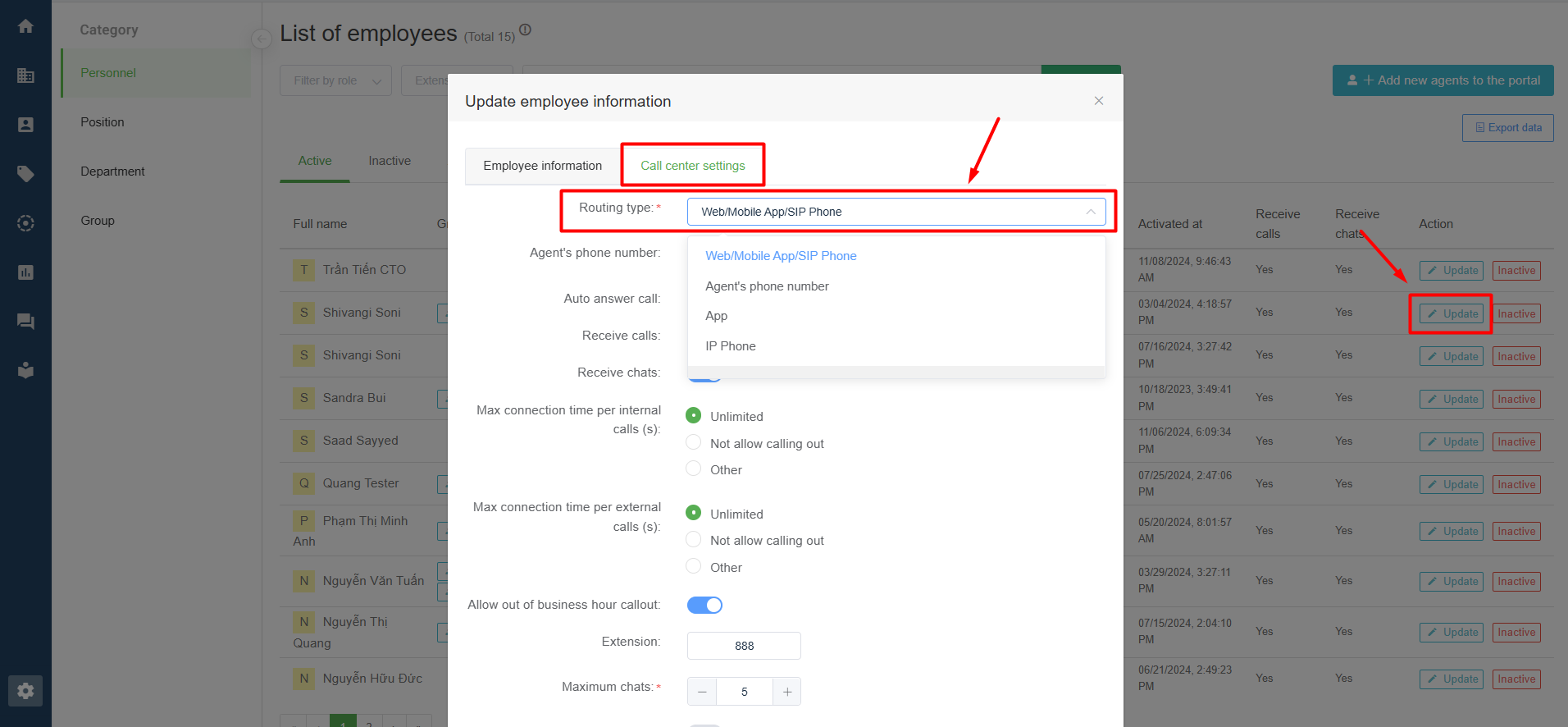The height and width of the screenshot is (727, 1568).
Task: Open the contact card sidebar icon
Action: 25,125
